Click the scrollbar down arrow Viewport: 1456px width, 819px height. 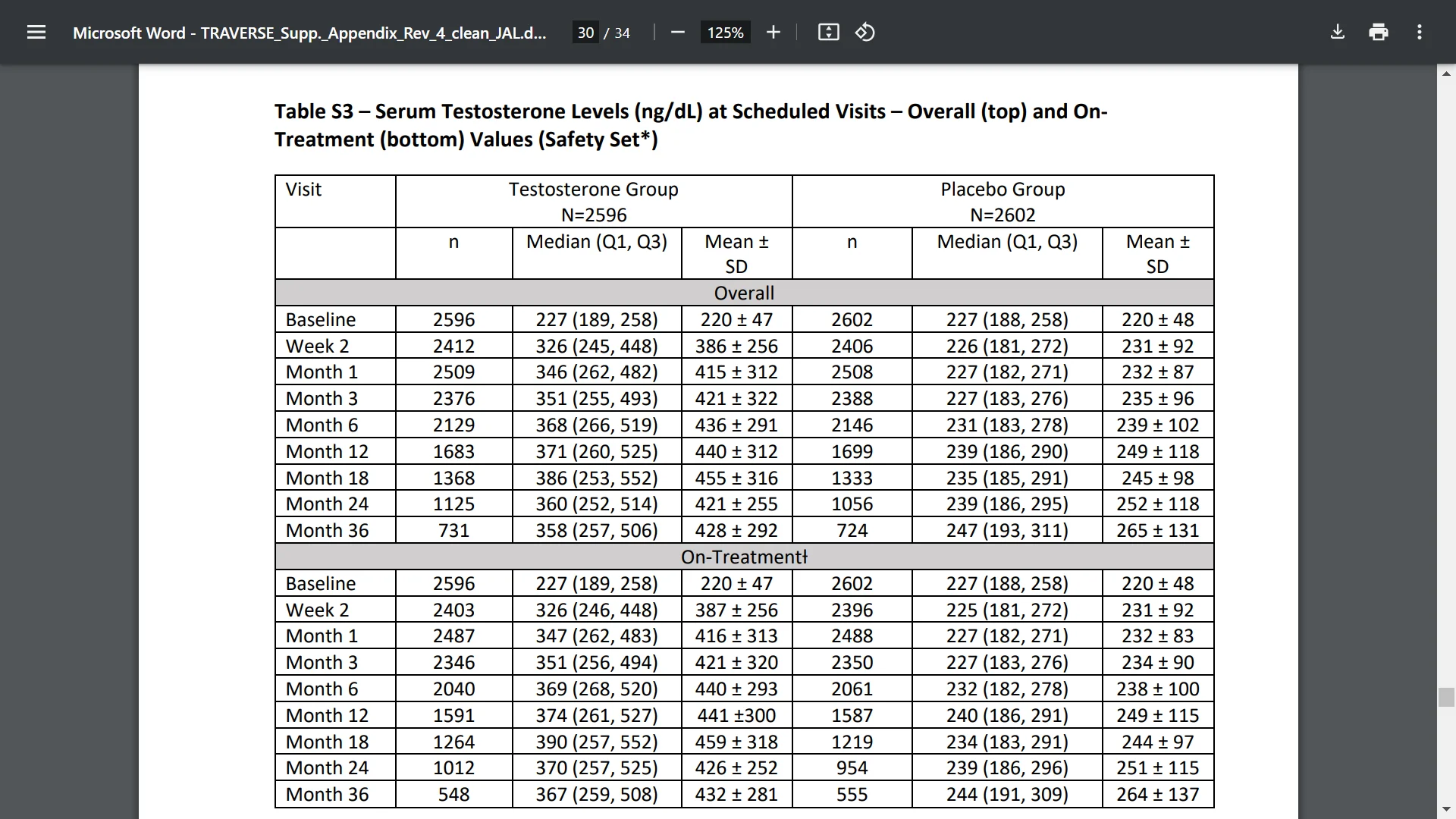(1446, 809)
